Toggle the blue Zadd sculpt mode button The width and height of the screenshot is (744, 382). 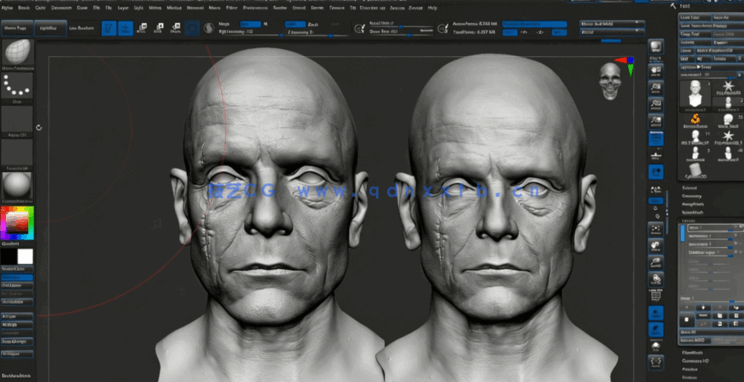pyautogui.click(x=295, y=24)
